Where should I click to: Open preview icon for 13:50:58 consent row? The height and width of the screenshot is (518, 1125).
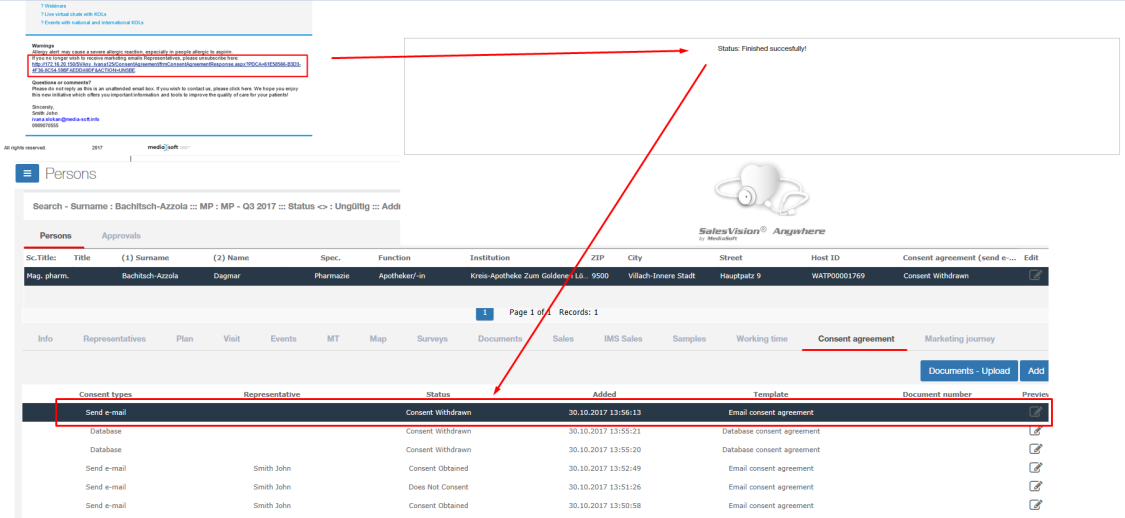point(1036,505)
